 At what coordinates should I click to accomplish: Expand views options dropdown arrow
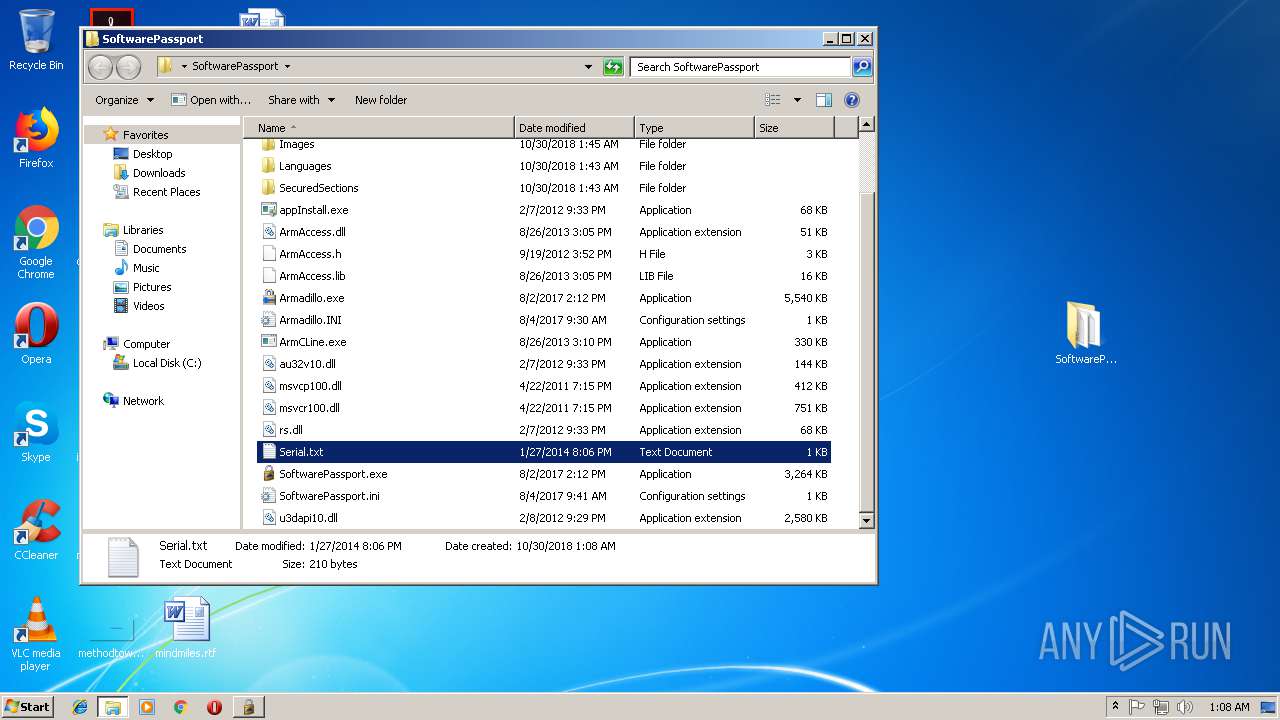pyautogui.click(x=797, y=100)
